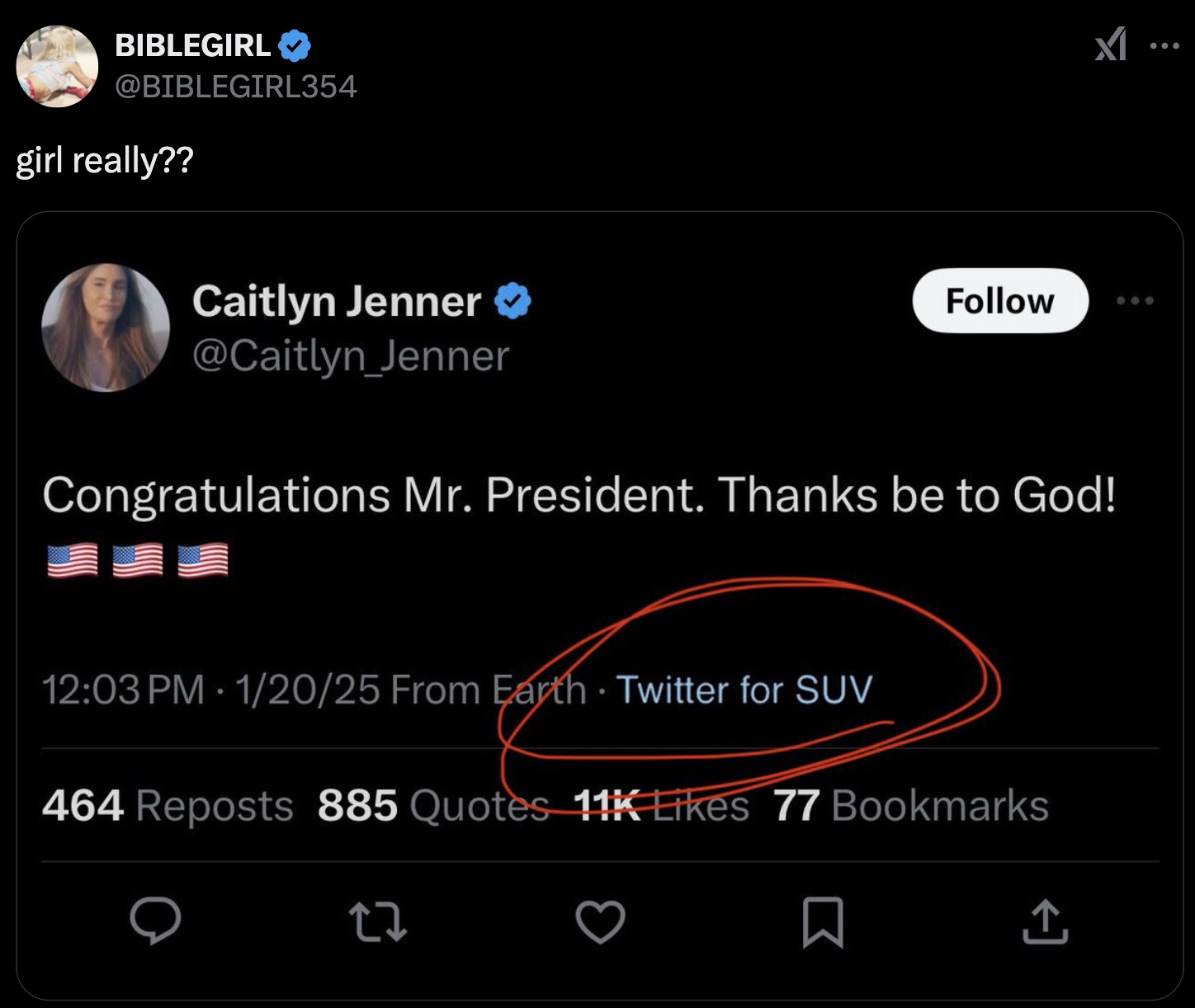Screen dimensions: 1195x1008
Task: Click the reply speech bubble icon
Action: pyautogui.click(x=155, y=921)
